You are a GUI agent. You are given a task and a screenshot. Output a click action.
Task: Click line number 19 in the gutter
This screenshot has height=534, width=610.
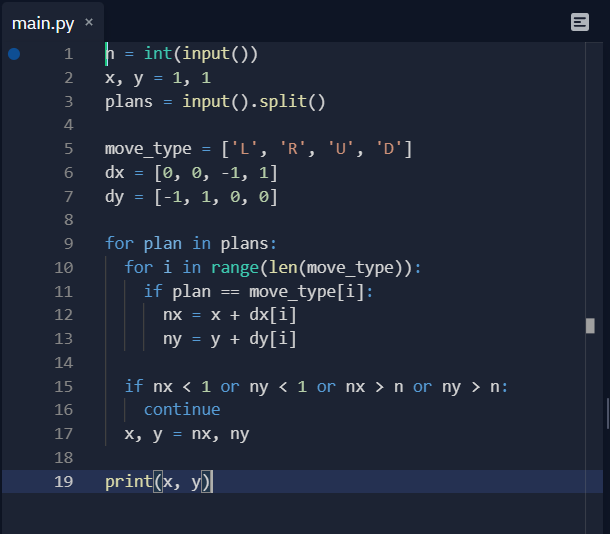click(x=64, y=481)
